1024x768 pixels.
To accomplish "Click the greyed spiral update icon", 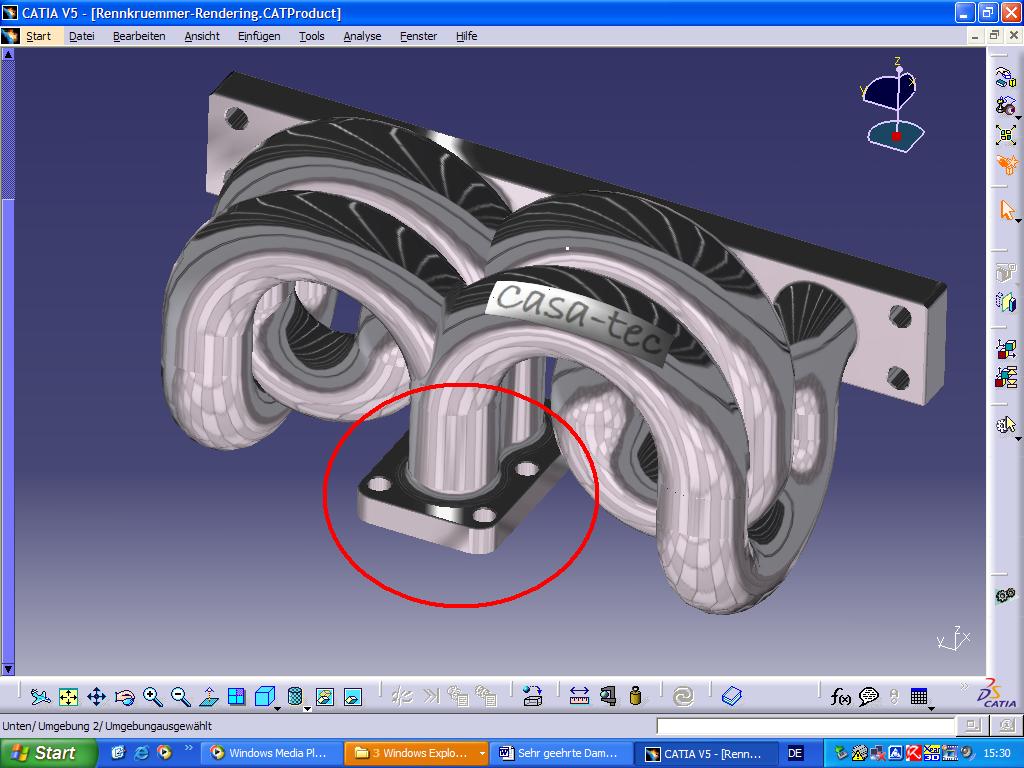I will [x=683, y=697].
